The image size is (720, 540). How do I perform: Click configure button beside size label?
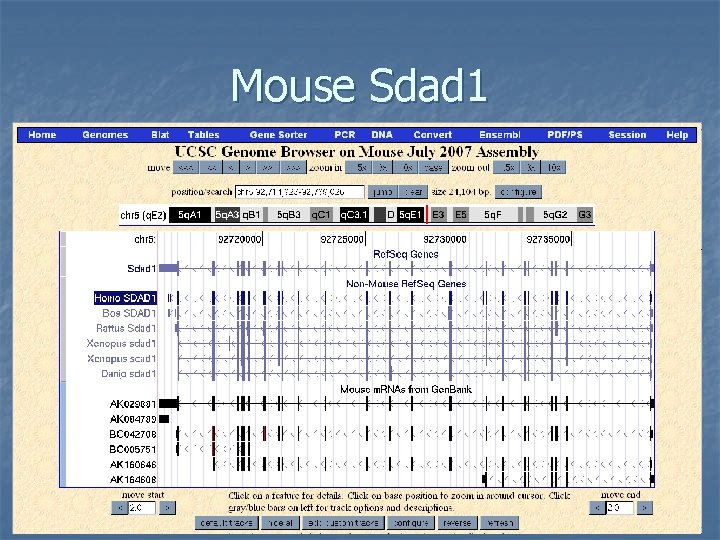[518, 192]
